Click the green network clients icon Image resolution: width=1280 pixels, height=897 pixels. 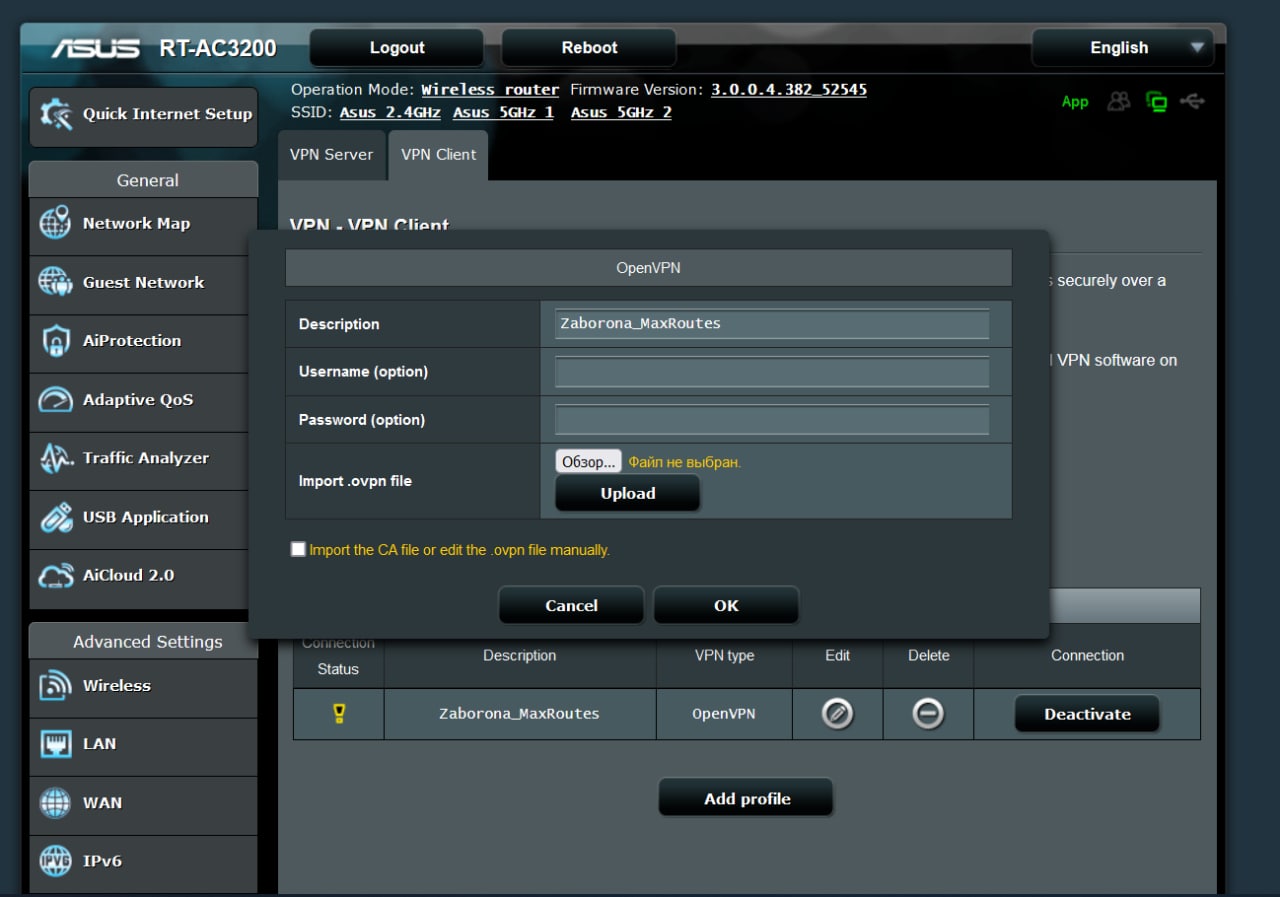pos(1157,102)
